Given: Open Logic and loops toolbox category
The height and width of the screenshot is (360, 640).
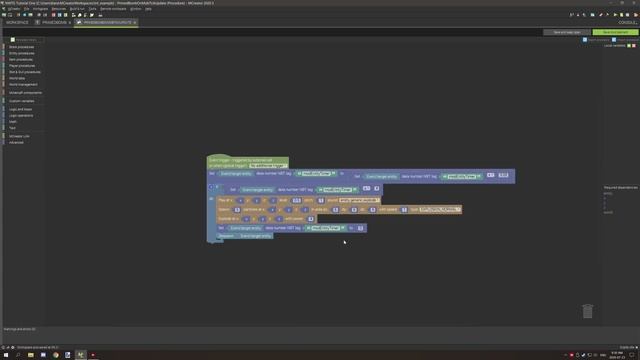Looking at the screenshot, I should (x=20, y=109).
